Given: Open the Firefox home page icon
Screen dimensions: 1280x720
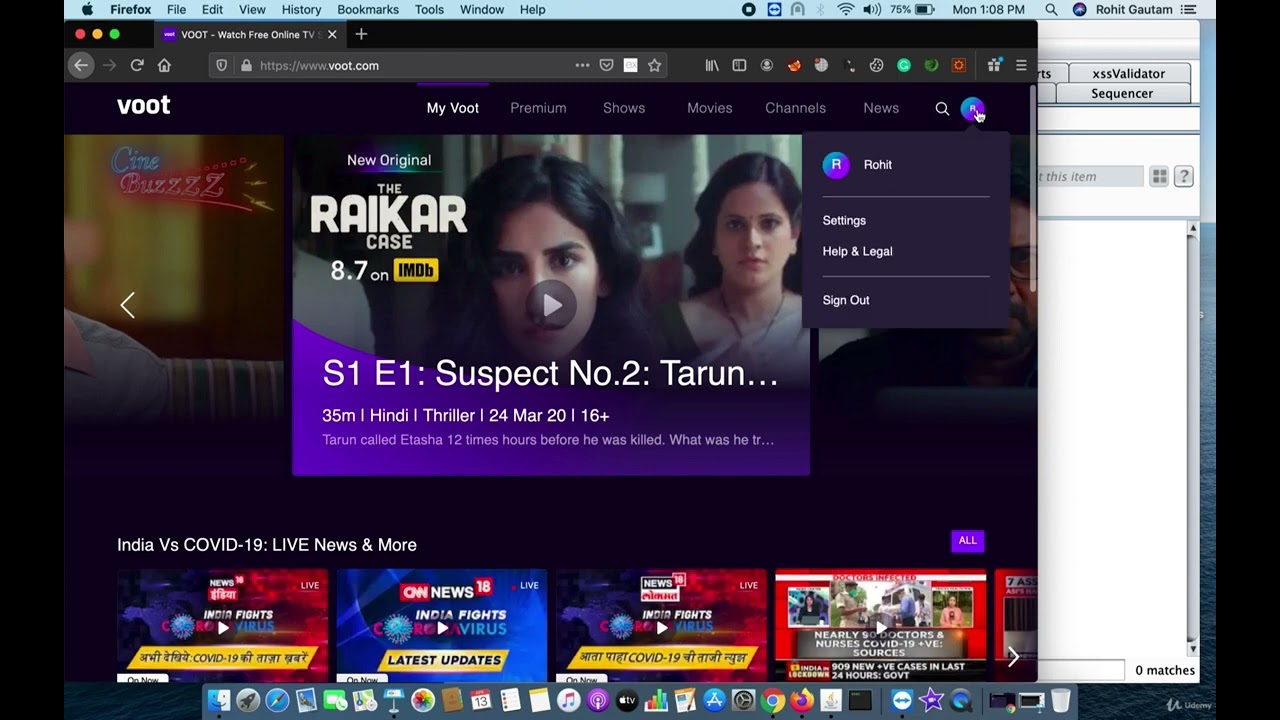Looking at the screenshot, I should 164,65.
